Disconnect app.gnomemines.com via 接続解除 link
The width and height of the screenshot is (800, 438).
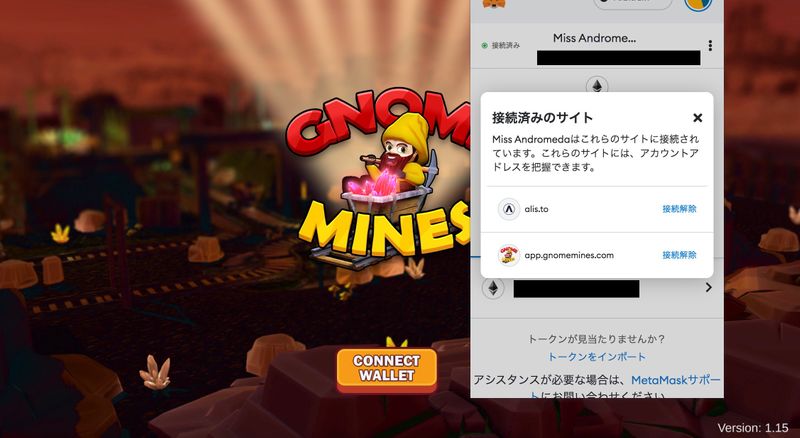[679, 255]
